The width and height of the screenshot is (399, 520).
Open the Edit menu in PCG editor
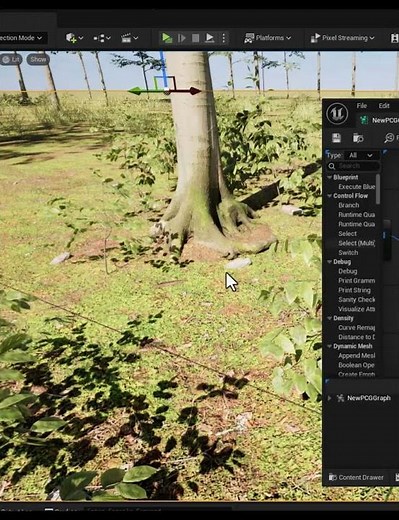point(384,106)
